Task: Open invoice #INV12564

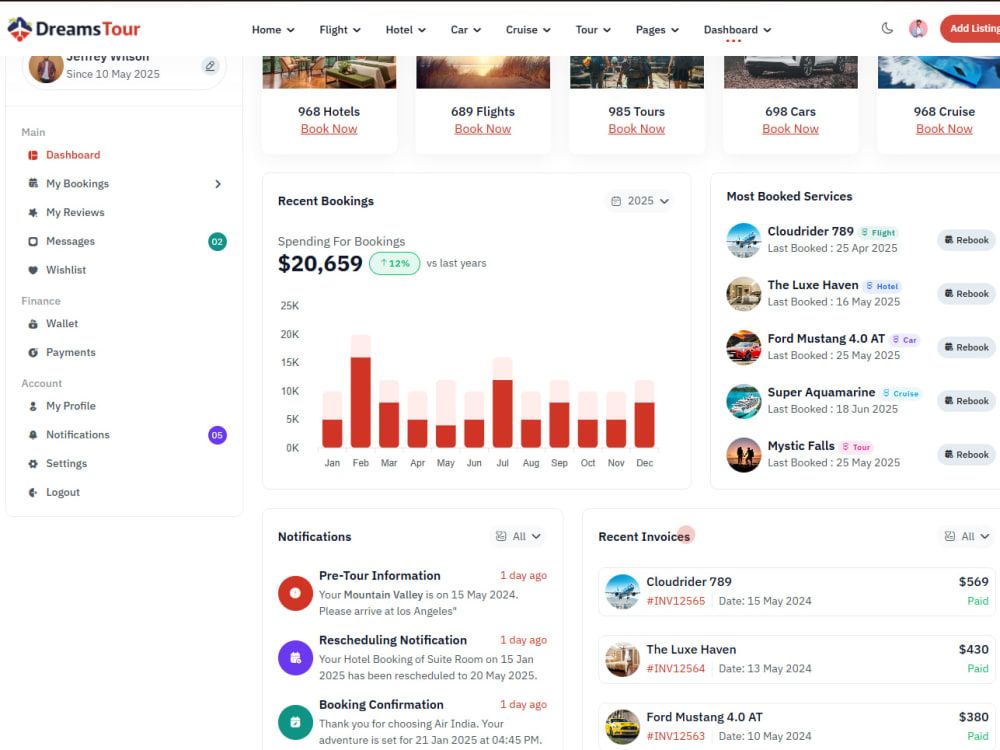Action: tap(676, 668)
